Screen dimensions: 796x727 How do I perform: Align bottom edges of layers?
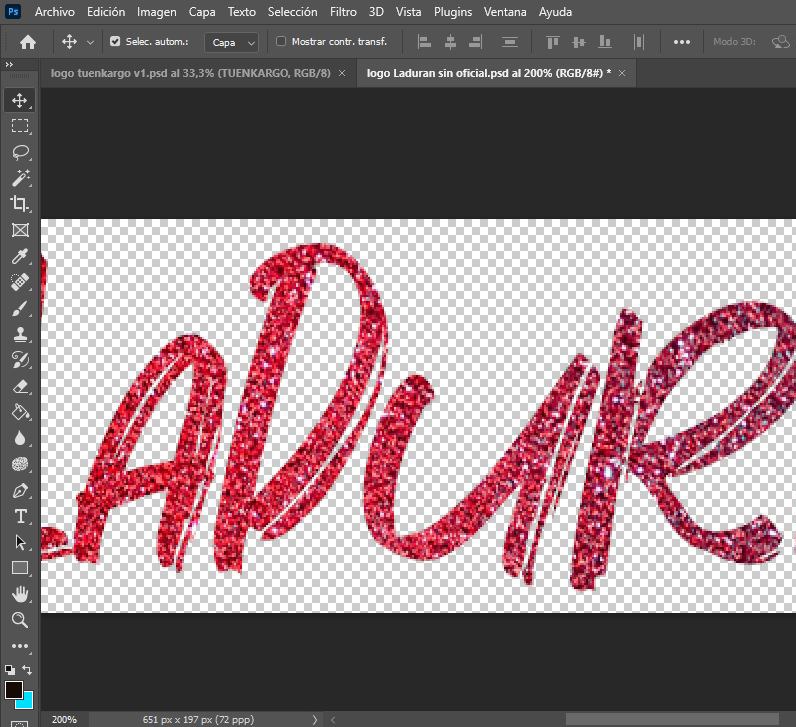pos(604,42)
